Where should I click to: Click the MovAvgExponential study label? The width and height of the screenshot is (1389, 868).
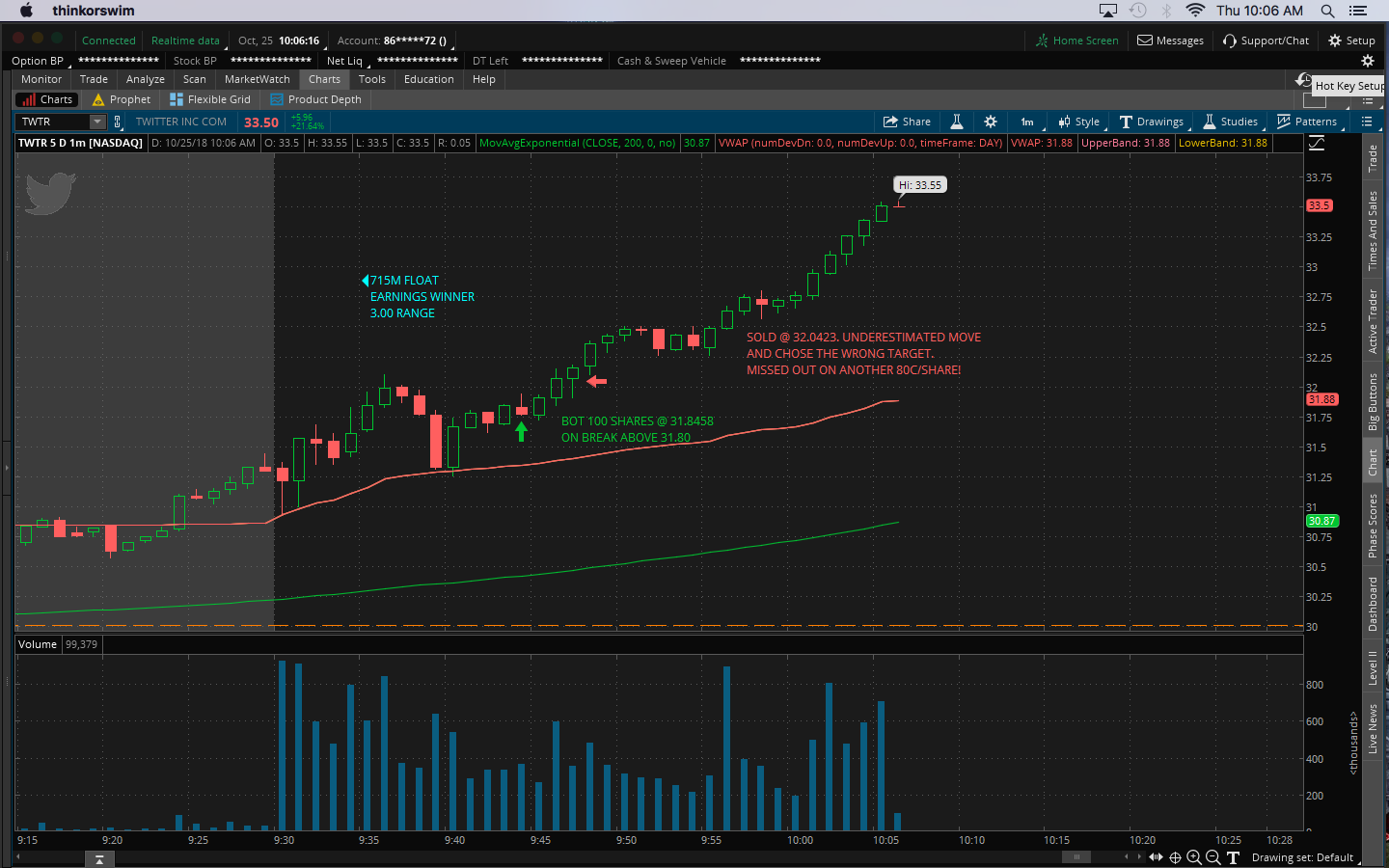click(577, 143)
